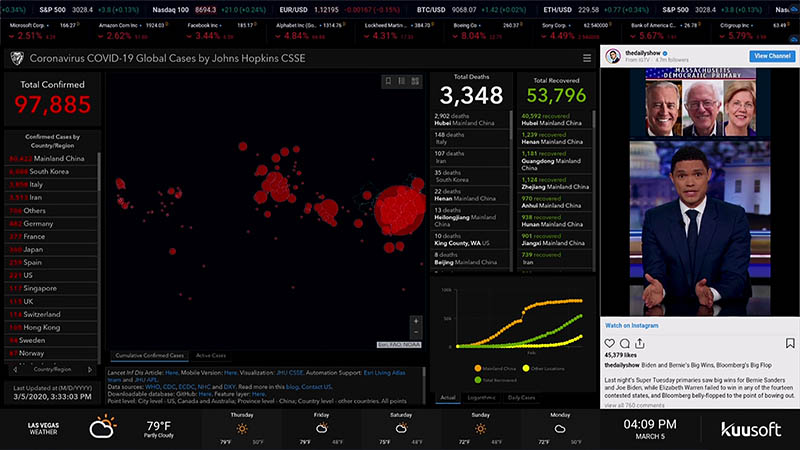Open the WHO data source link

[152, 387]
